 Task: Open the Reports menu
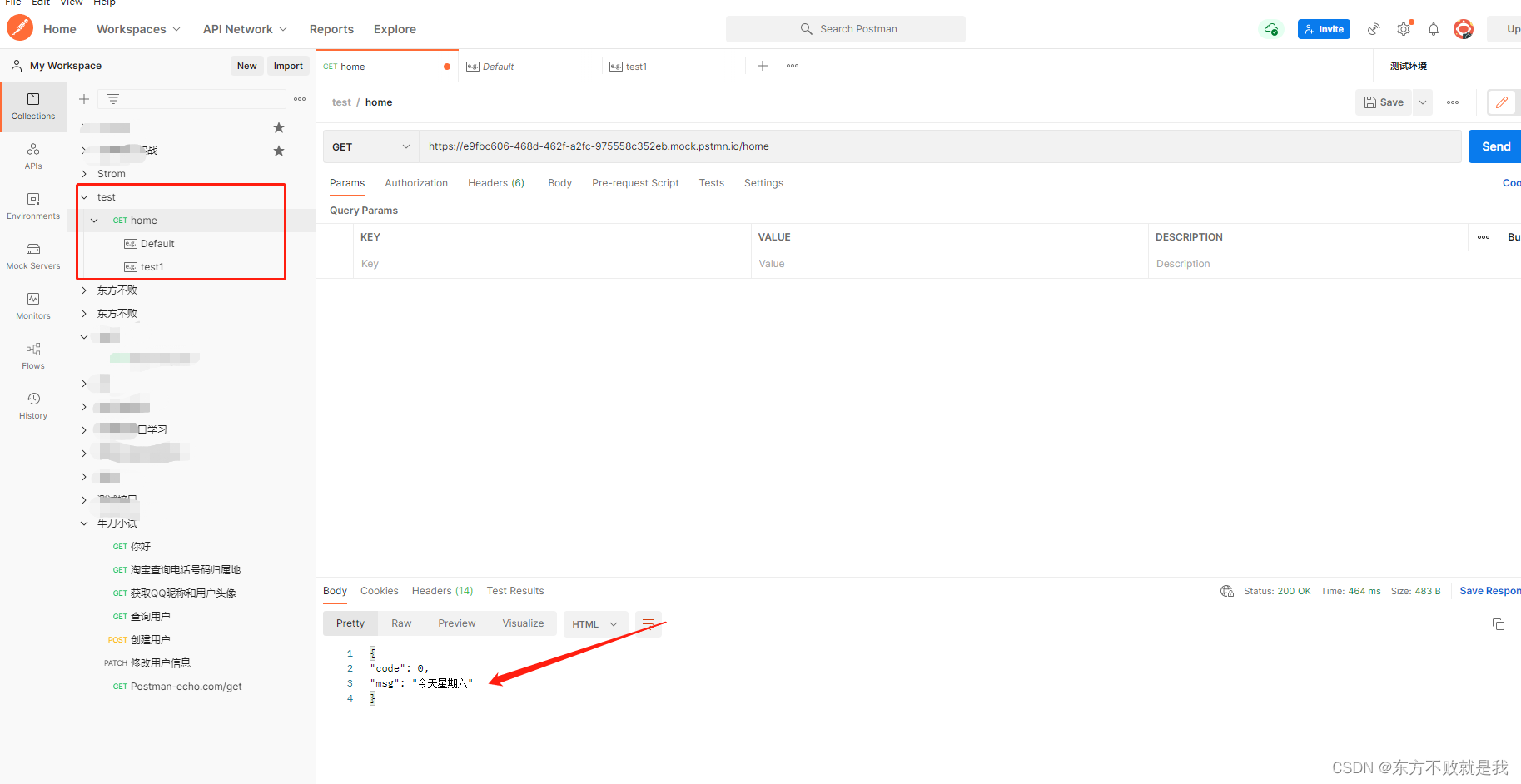[x=331, y=28]
